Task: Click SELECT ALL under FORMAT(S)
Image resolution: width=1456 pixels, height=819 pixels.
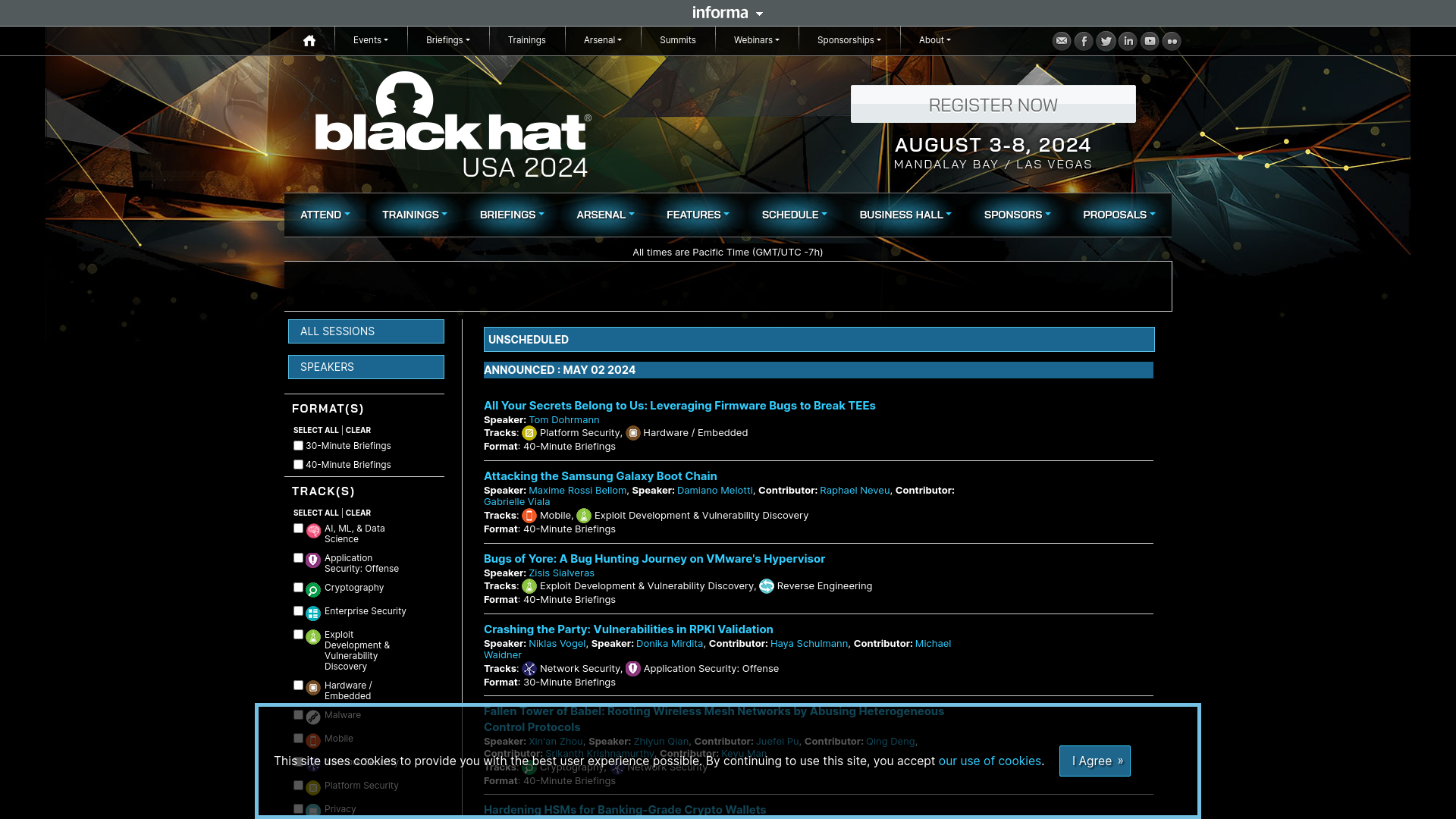Action: (x=316, y=430)
